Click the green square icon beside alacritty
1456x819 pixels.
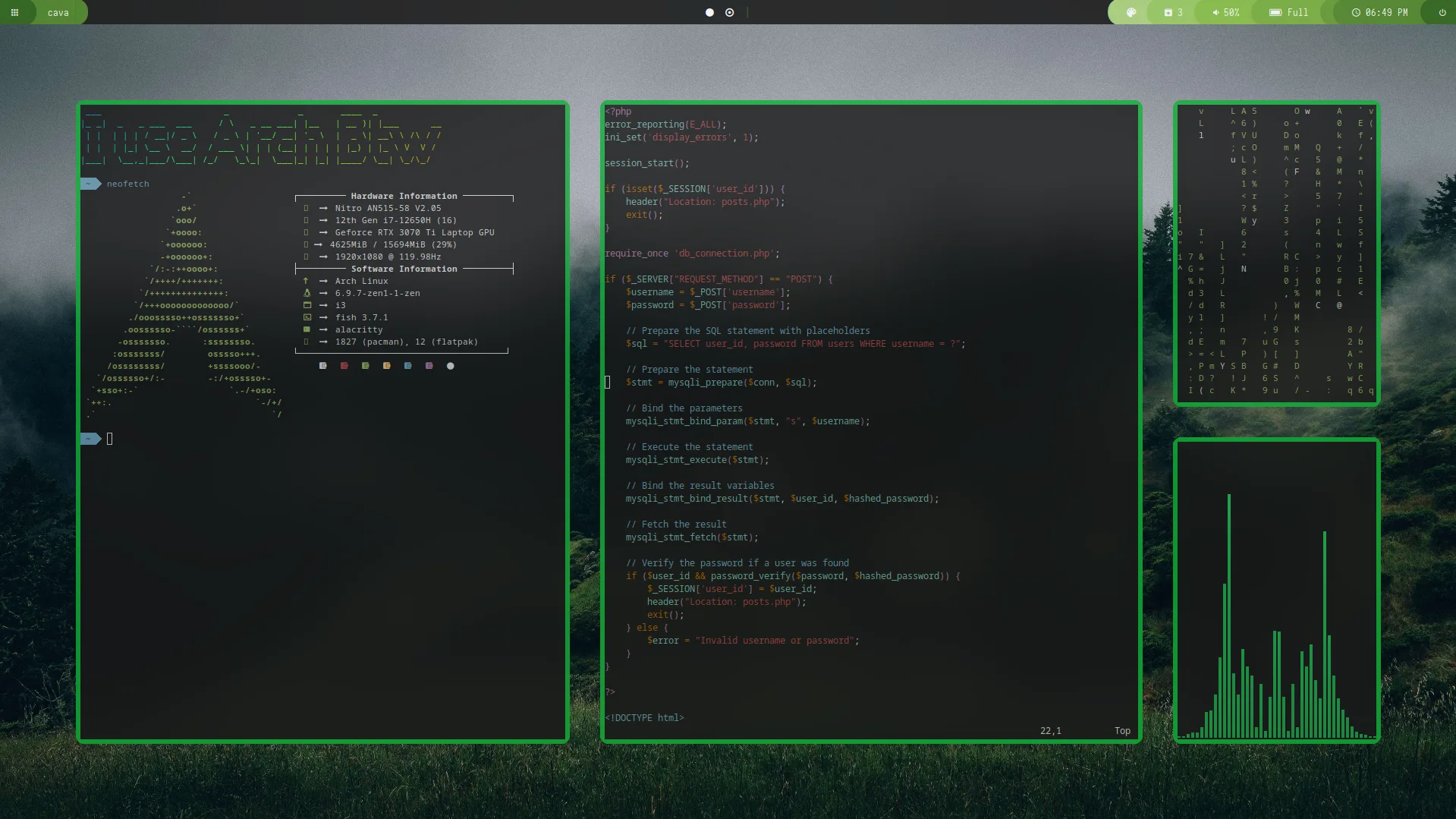click(x=307, y=329)
